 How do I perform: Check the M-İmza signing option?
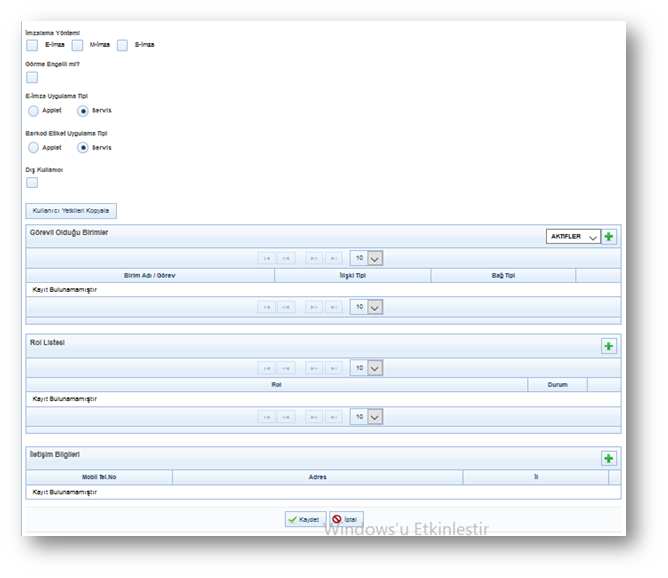tap(77, 45)
